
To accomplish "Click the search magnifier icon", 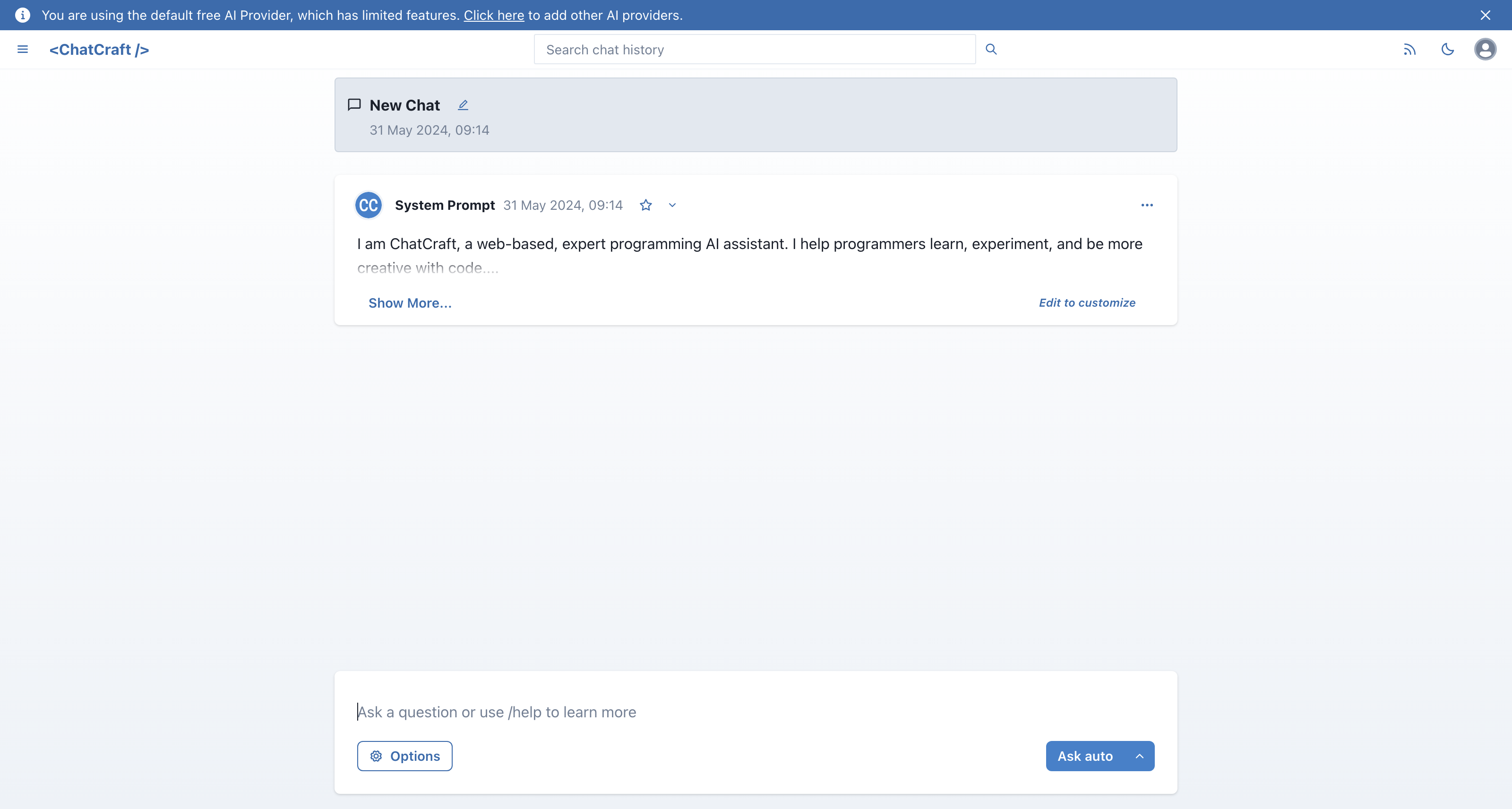I will tap(991, 49).
